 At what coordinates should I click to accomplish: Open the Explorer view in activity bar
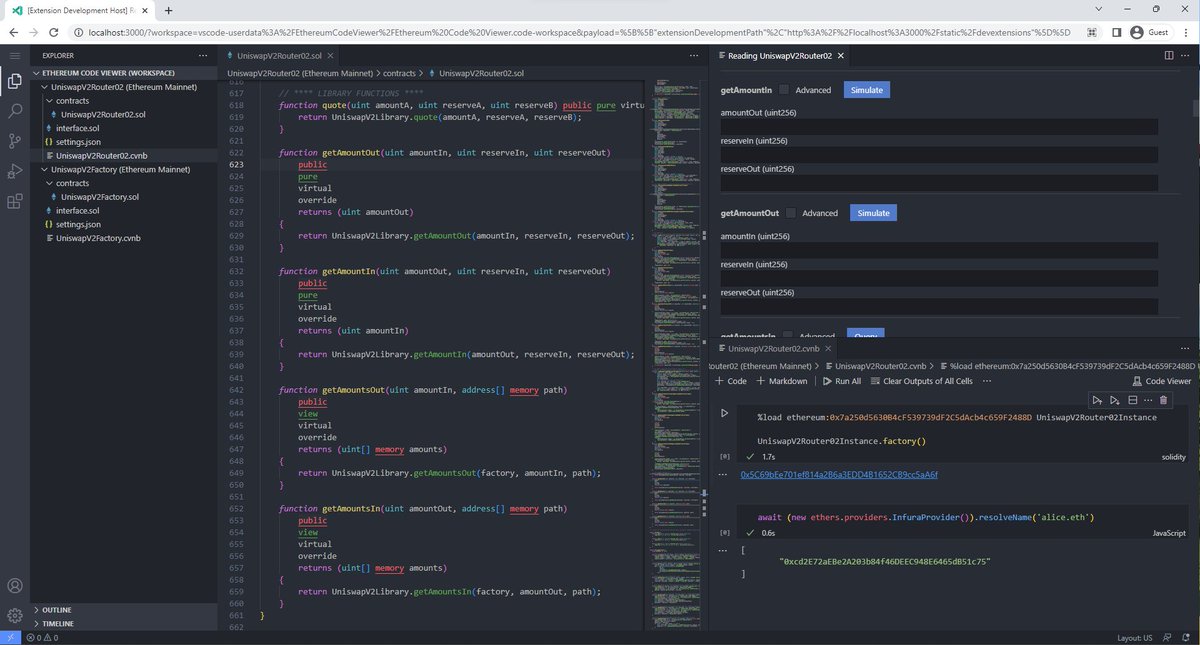[x=14, y=82]
